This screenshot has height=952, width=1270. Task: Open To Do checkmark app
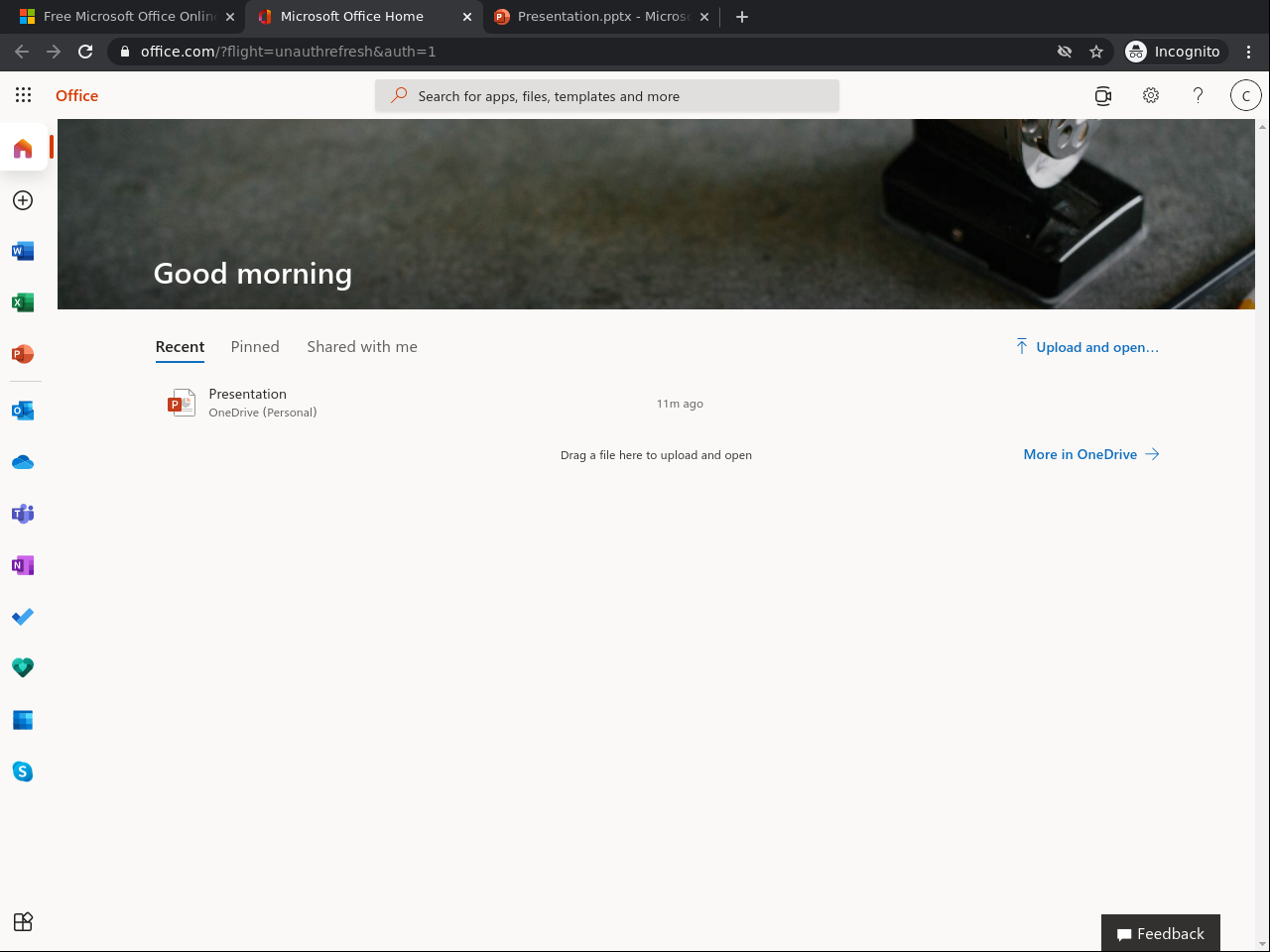23,617
